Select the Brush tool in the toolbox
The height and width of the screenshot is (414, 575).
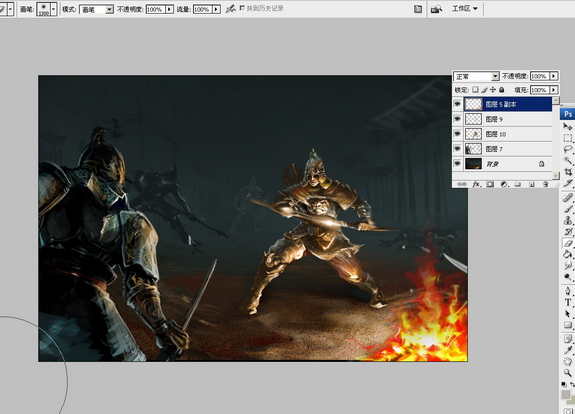click(568, 209)
